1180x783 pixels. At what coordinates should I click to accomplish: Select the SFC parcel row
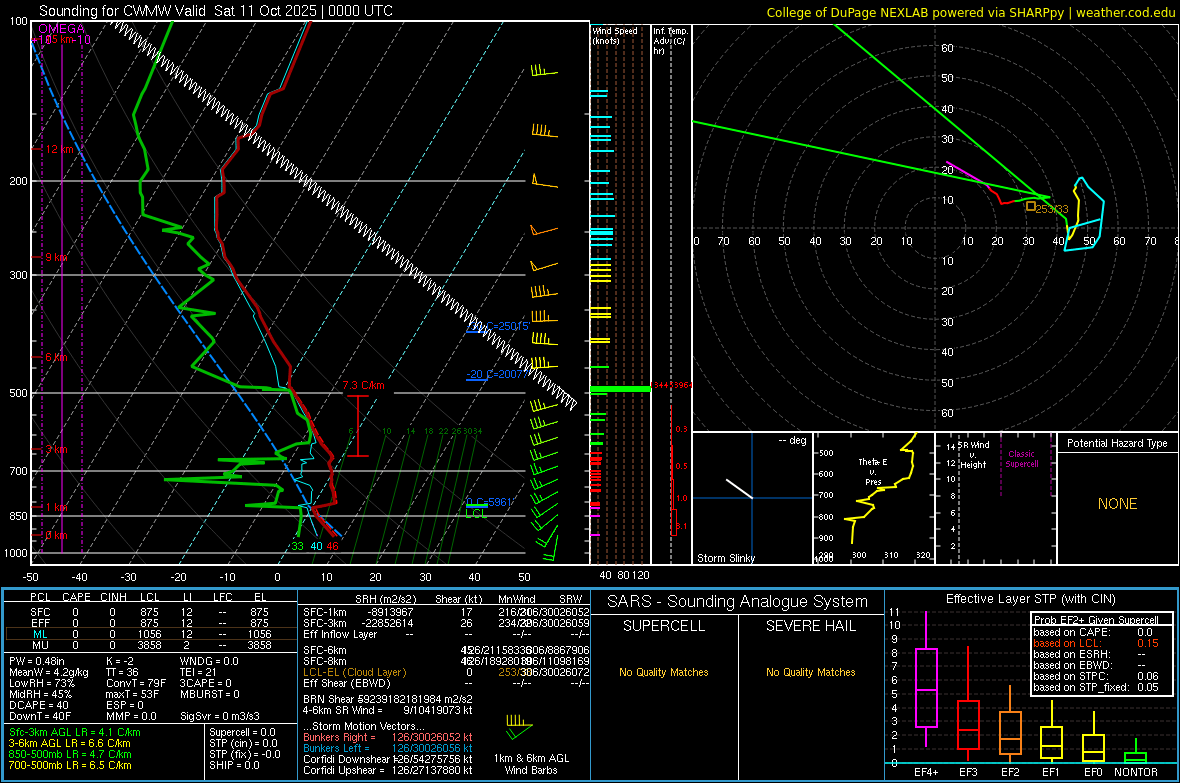coord(151,612)
